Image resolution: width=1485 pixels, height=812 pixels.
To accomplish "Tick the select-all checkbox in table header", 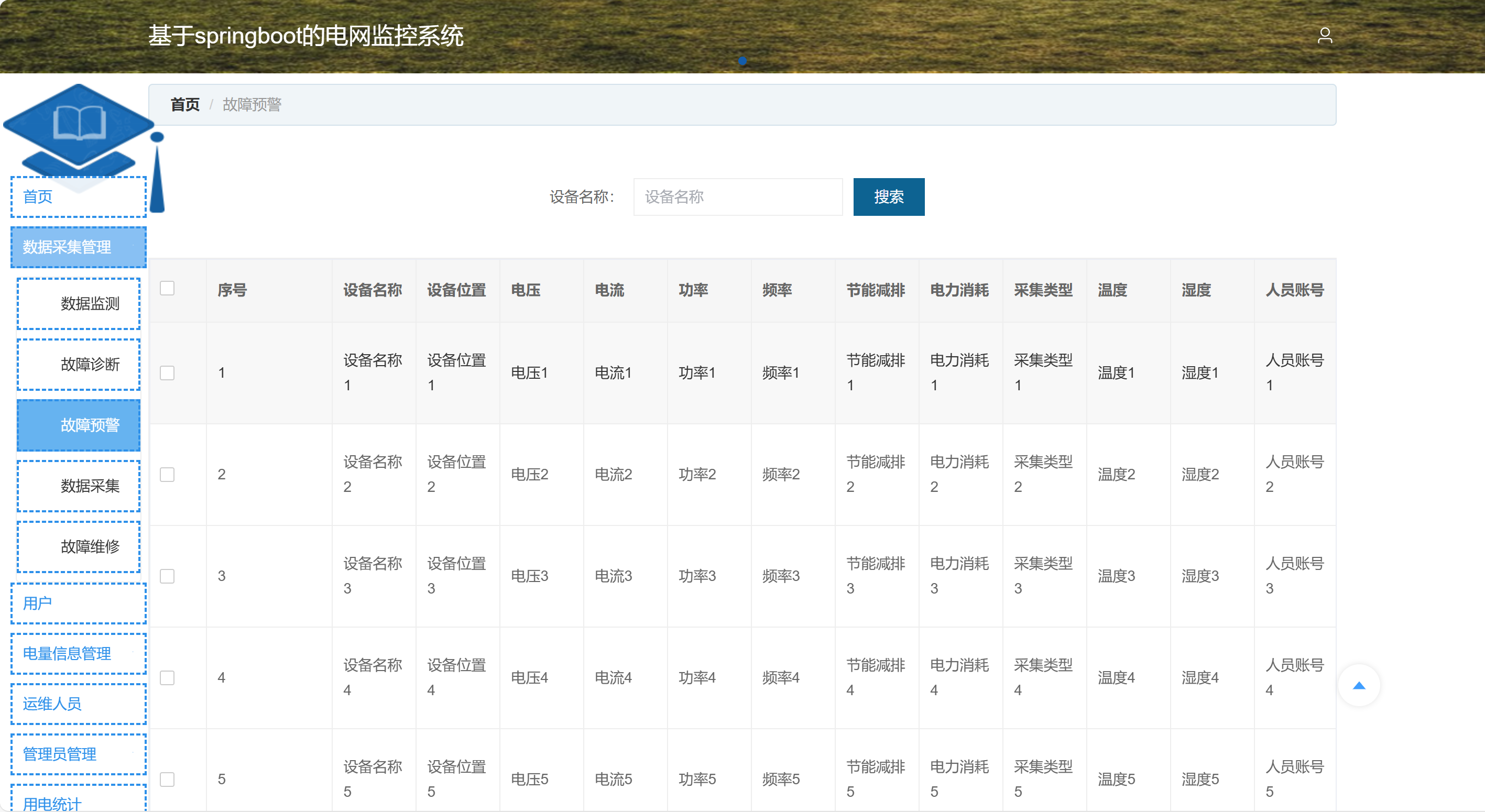I will 167,288.
